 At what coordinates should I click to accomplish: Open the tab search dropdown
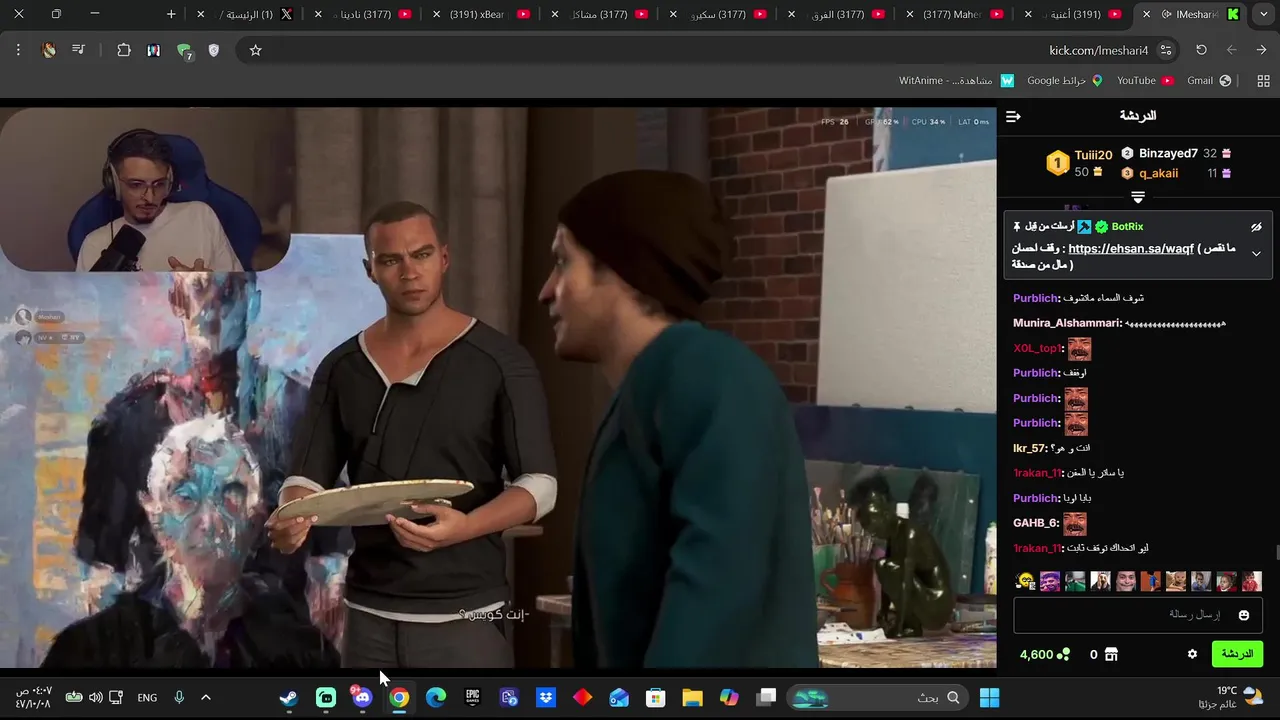(x=1264, y=14)
